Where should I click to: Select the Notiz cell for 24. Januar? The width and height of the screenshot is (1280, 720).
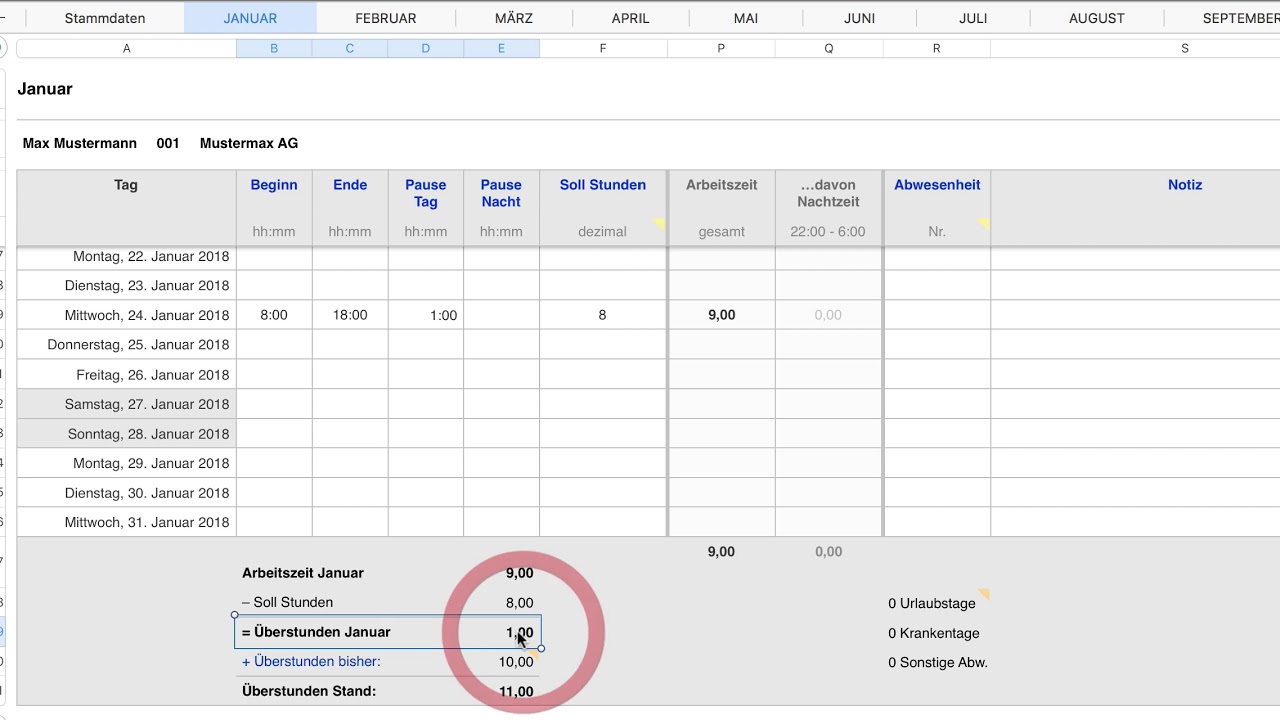[1135, 315]
